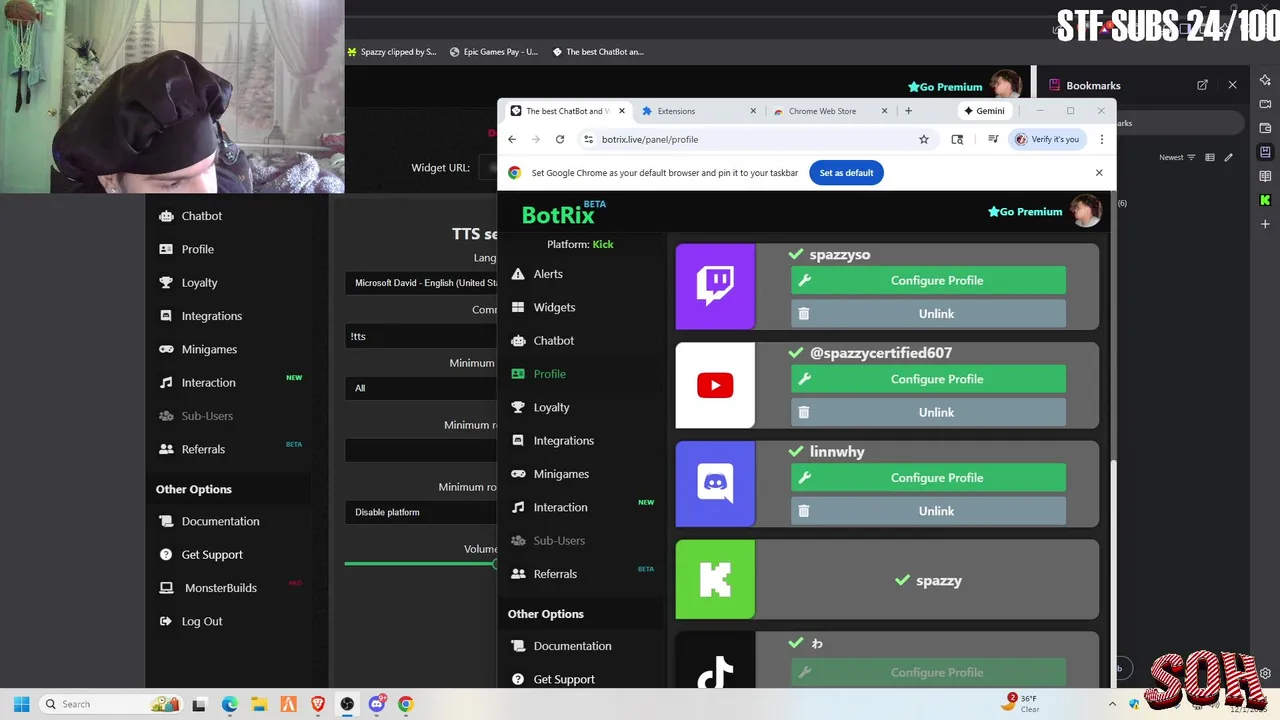
Task: Click the !tts command input field
Action: [x=421, y=336]
